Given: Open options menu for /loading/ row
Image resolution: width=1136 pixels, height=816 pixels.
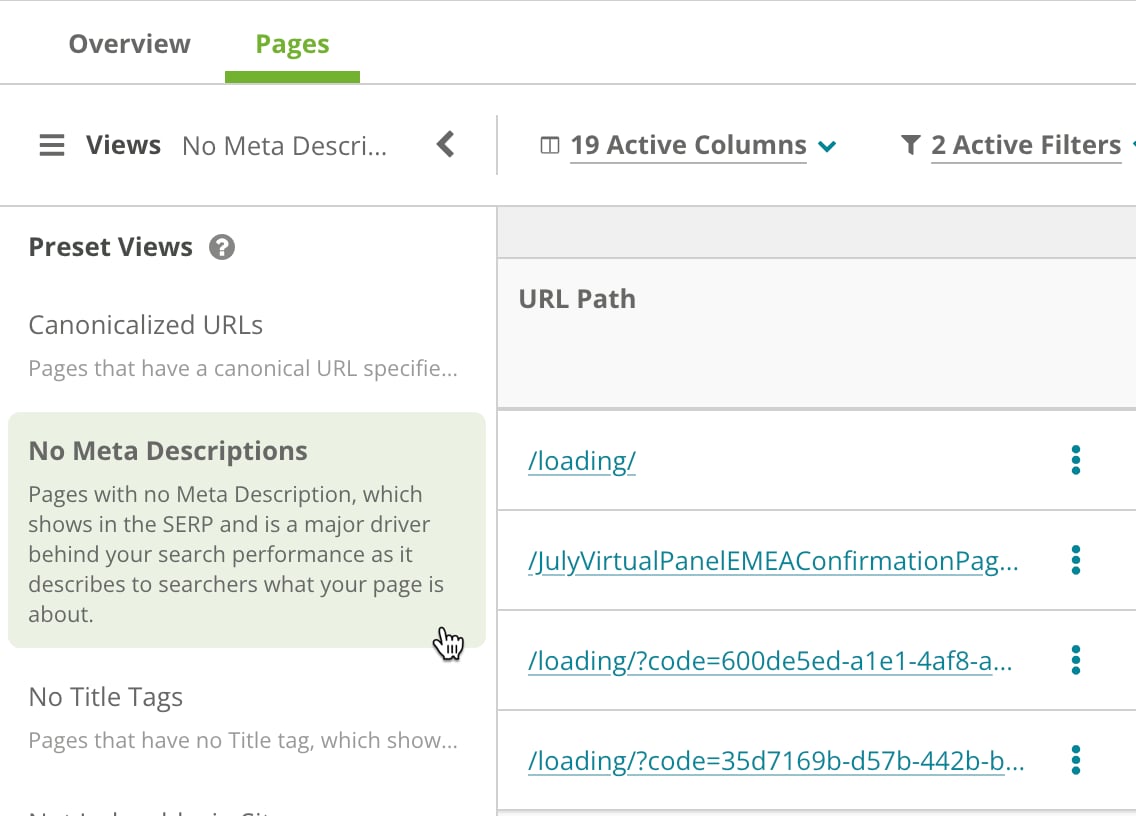Looking at the screenshot, I should [x=1075, y=460].
